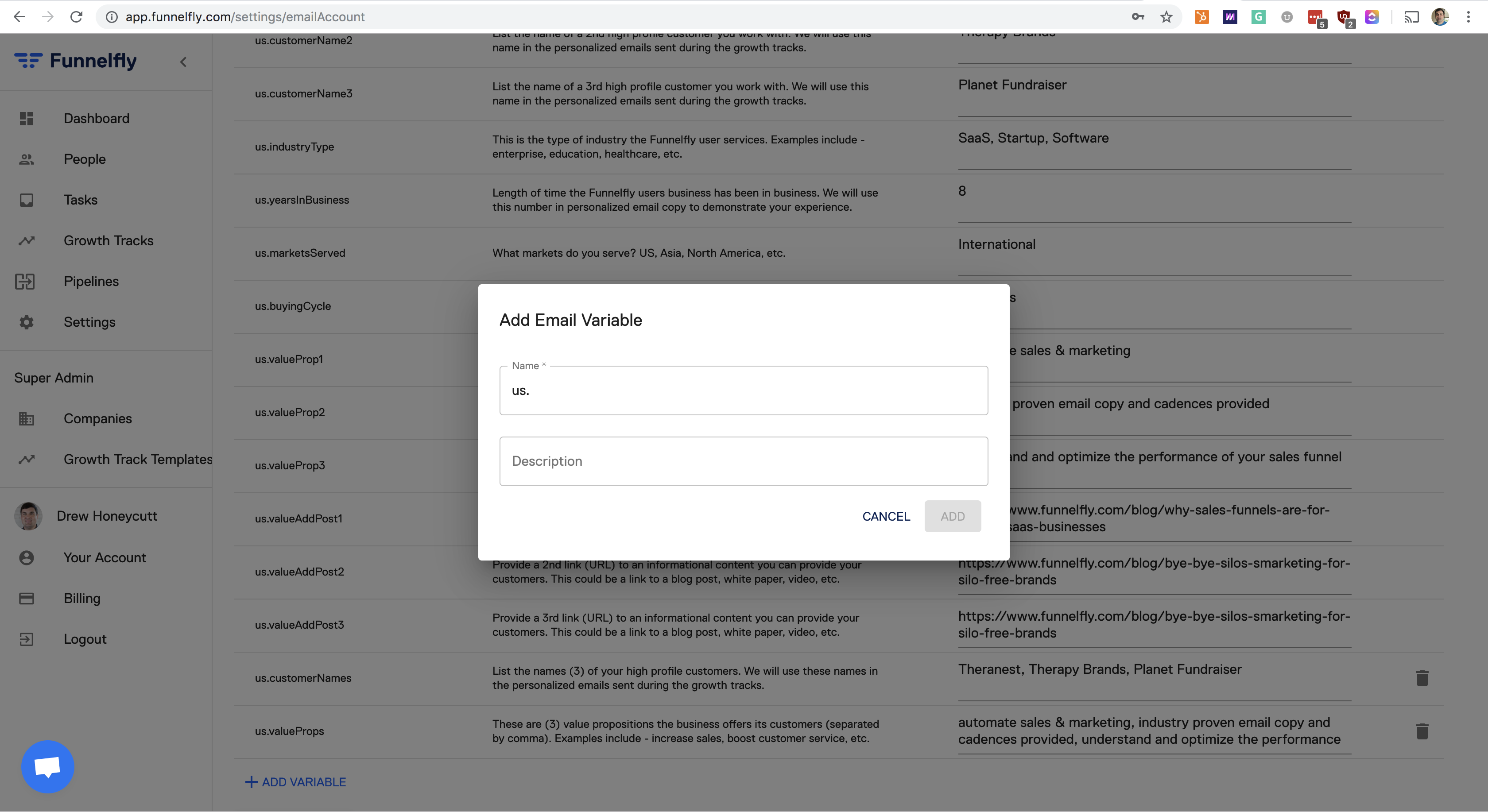Open the Grammarly extension icon
Viewport: 1488px width, 812px height.
[x=1258, y=17]
